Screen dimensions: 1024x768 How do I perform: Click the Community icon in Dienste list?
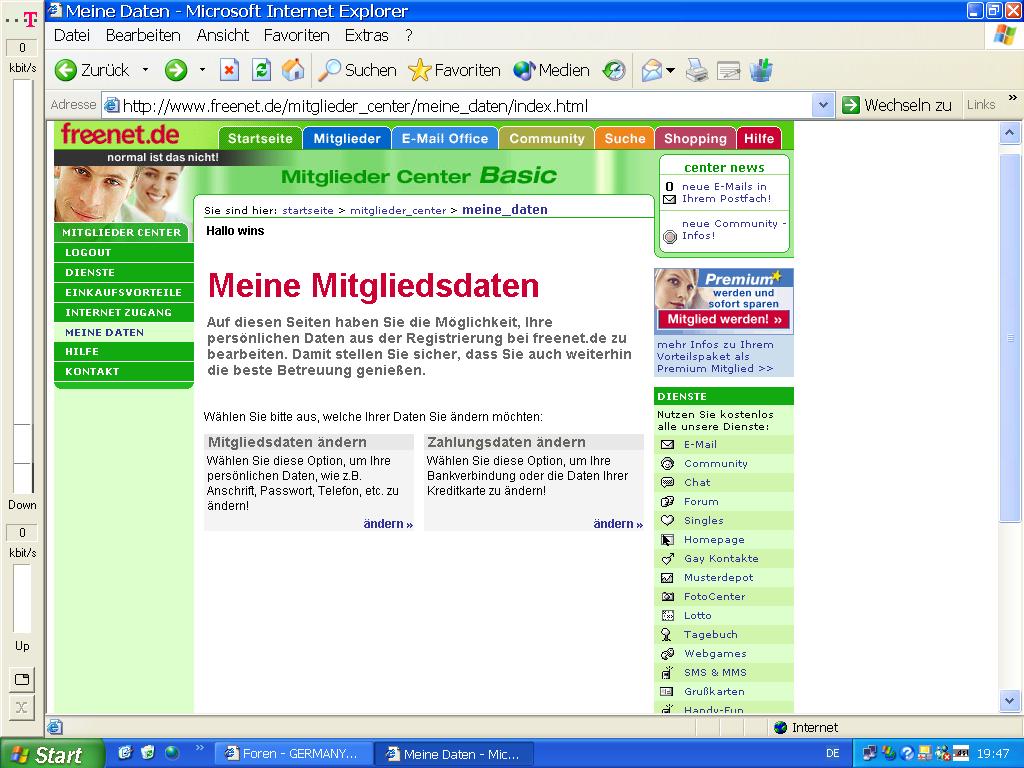tap(667, 464)
